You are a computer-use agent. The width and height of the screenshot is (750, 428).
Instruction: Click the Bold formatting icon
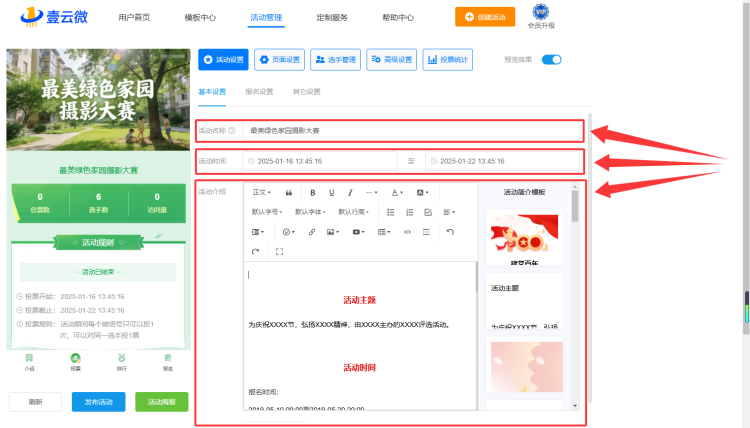coord(312,193)
